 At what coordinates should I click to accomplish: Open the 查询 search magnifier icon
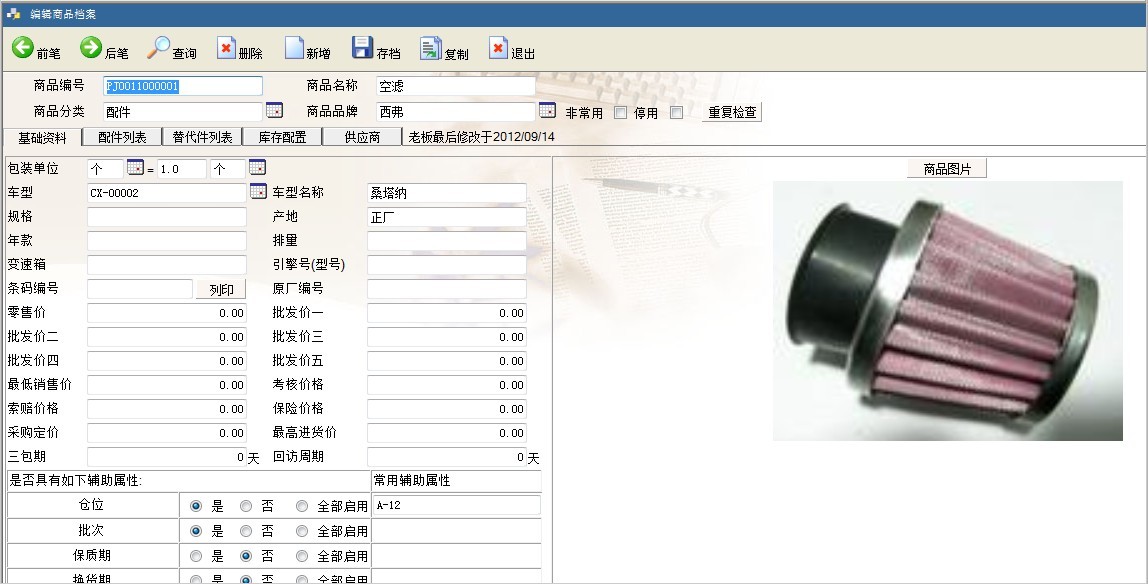[159, 48]
